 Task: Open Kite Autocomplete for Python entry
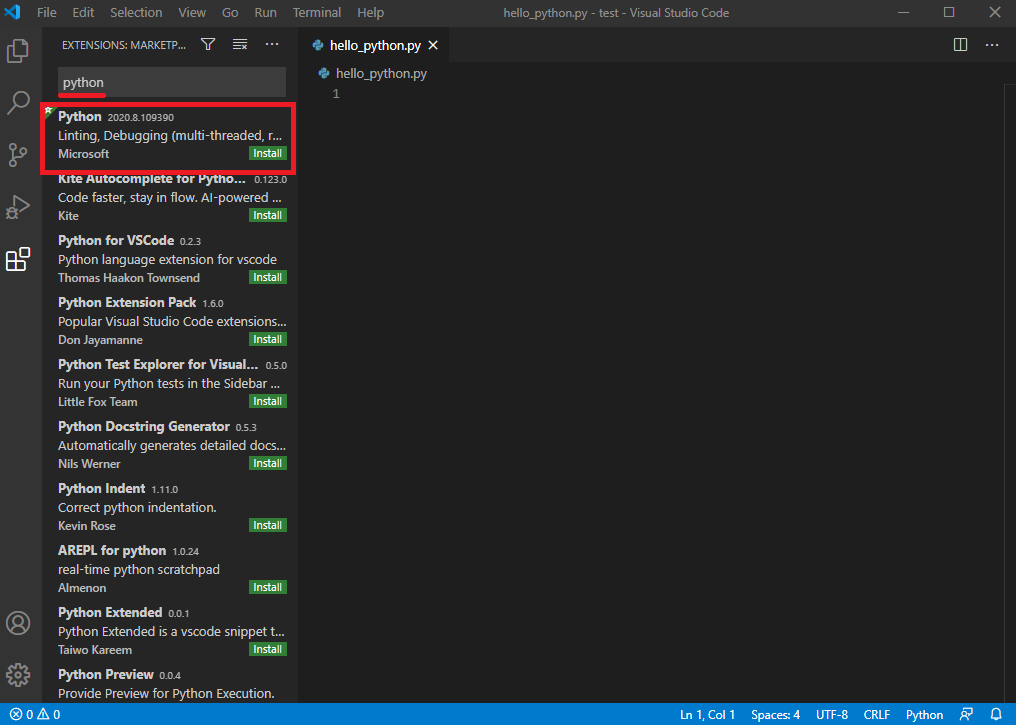point(170,198)
